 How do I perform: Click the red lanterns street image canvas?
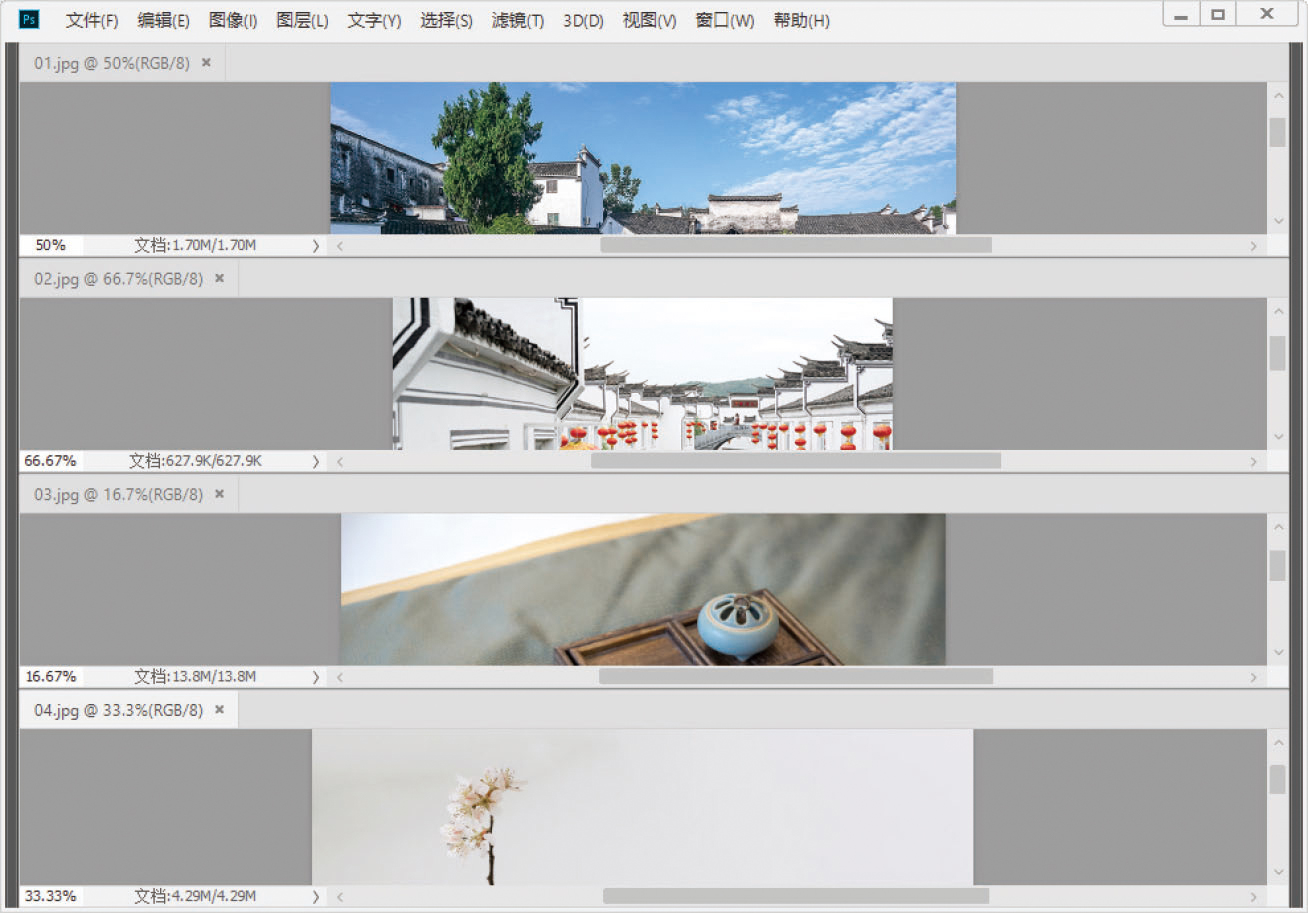pyautogui.click(x=643, y=374)
